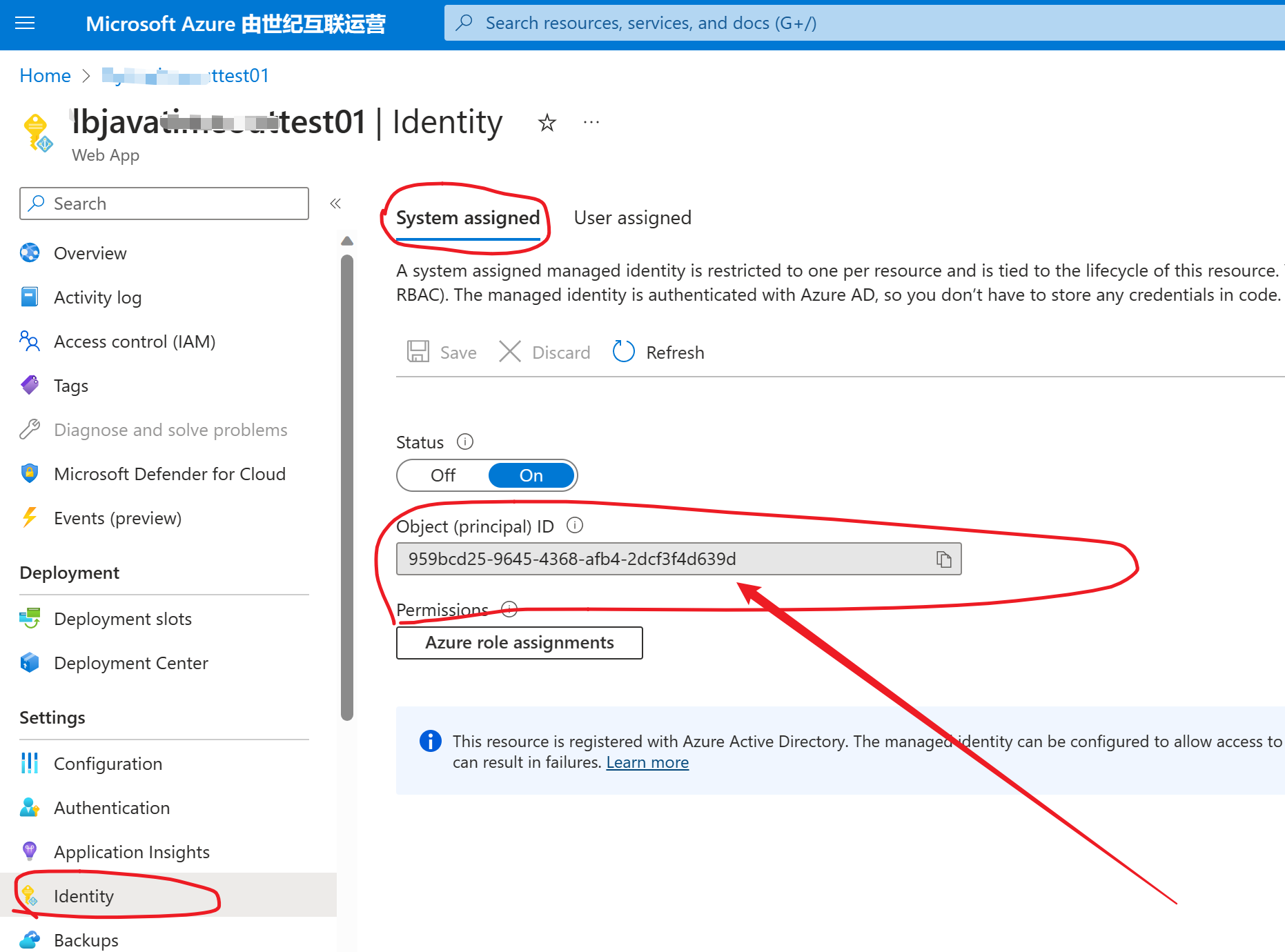
Task: Click the Status info icon
Action: [x=465, y=442]
